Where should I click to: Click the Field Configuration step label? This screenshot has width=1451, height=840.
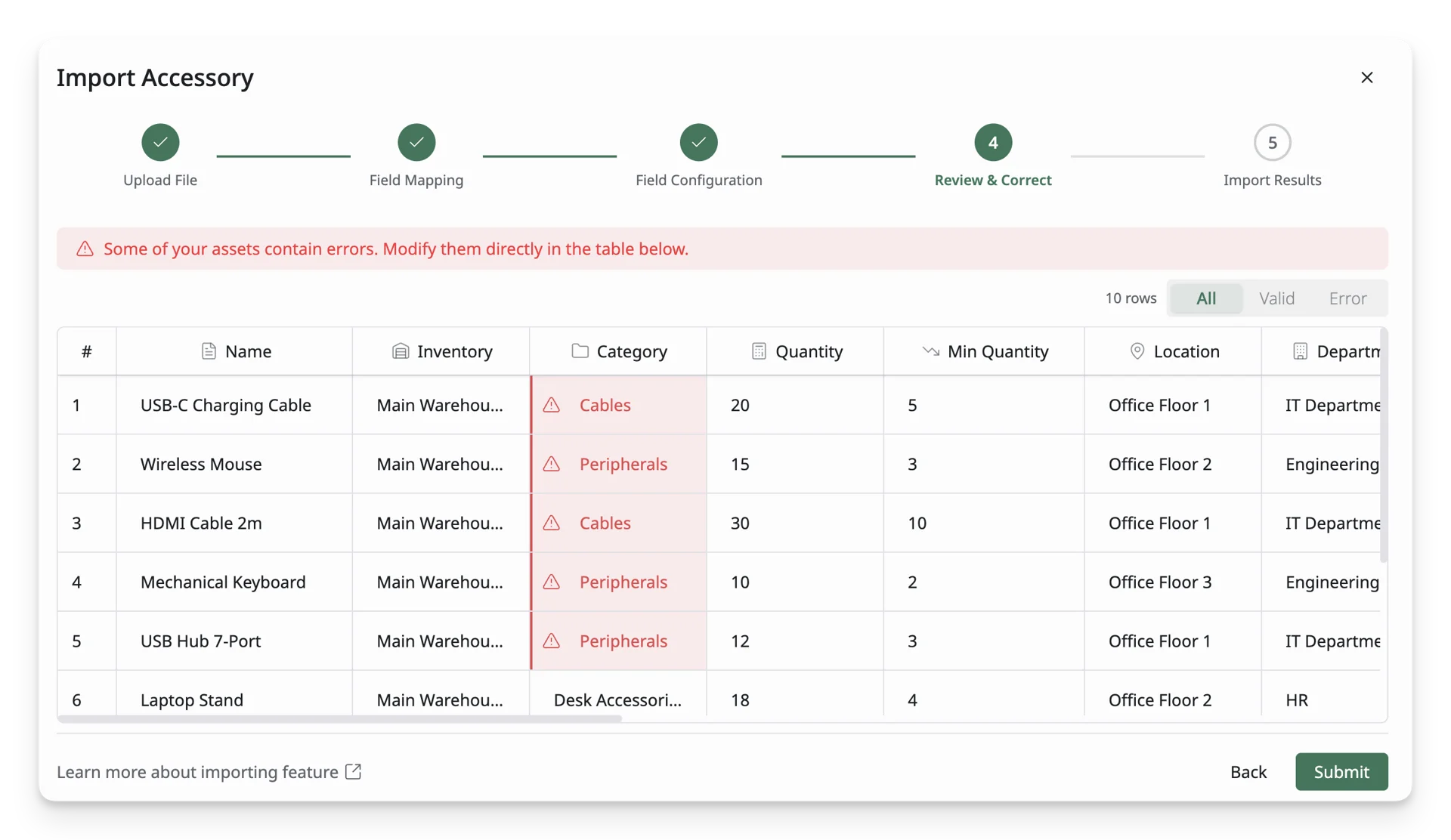[698, 180]
